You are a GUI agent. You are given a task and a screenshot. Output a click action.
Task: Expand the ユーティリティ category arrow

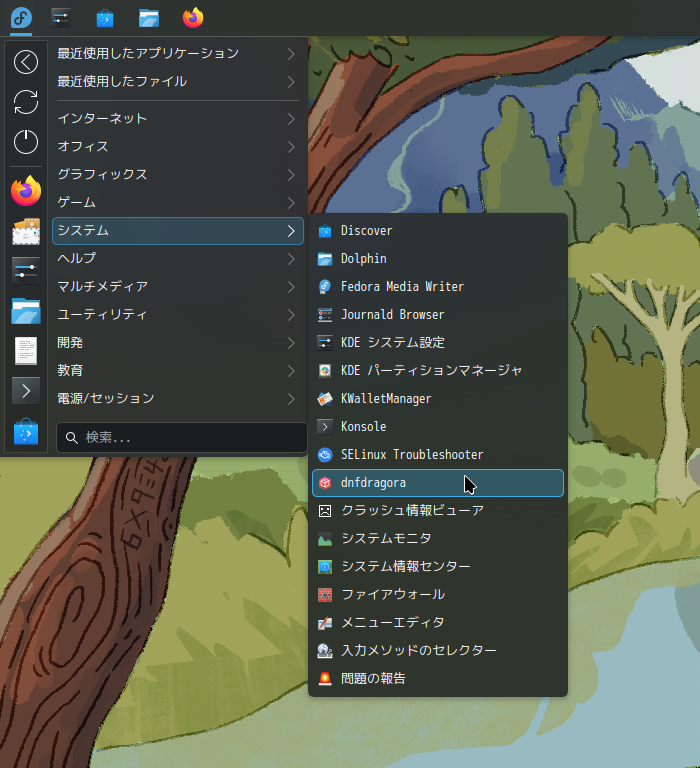click(x=291, y=314)
